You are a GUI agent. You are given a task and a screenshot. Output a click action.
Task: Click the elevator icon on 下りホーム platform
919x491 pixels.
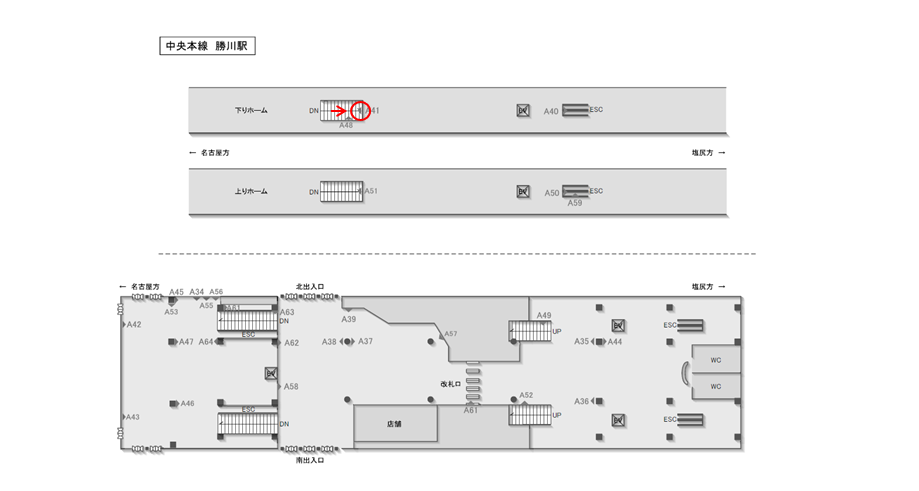(523, 111)
